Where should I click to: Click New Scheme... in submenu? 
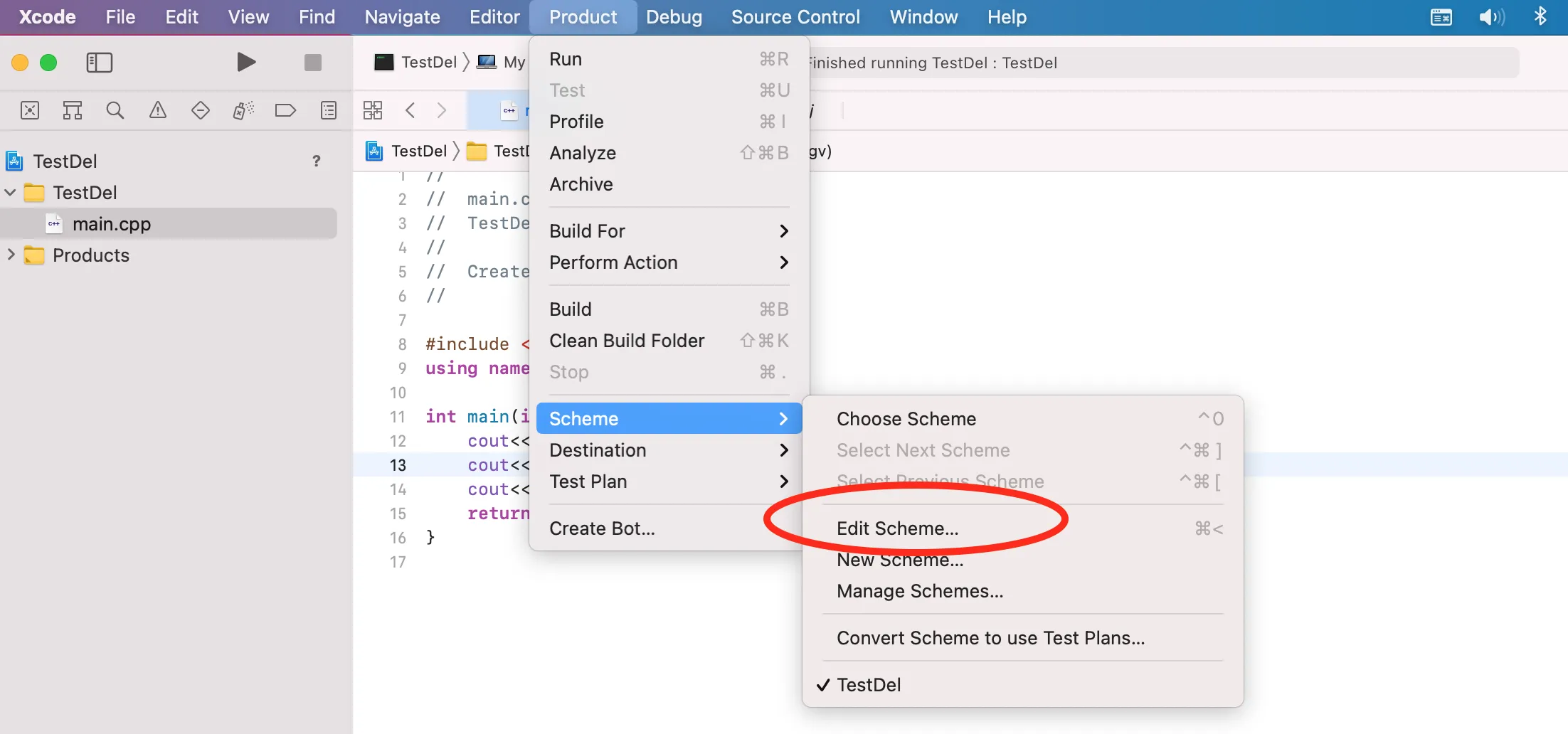1023,560
